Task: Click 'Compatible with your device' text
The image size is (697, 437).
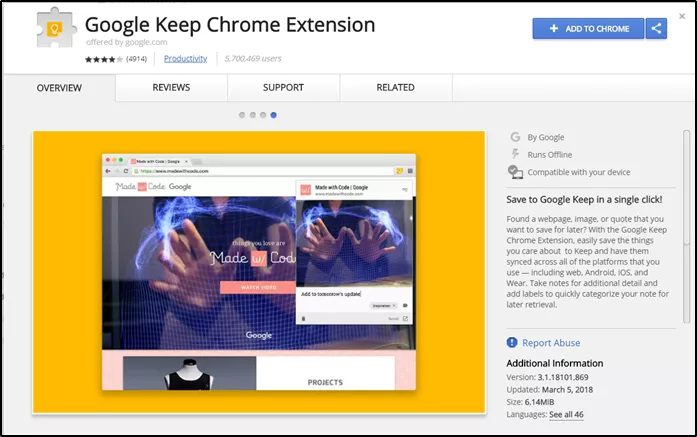Action: pyautogui.click(x=579, y=172)
